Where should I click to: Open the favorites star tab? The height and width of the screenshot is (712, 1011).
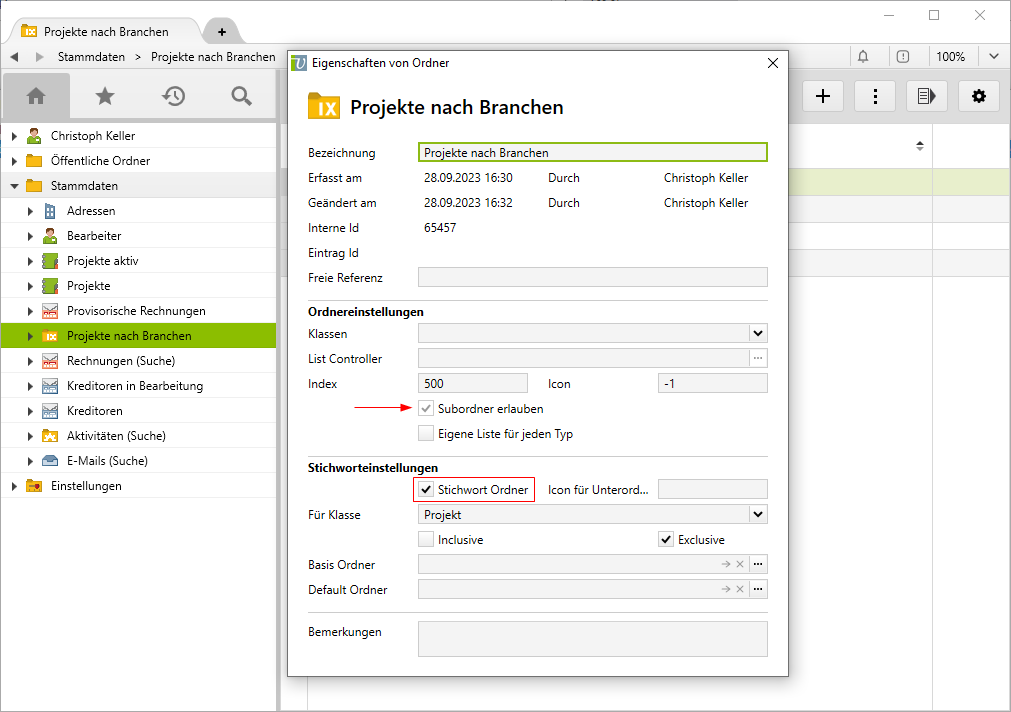coord(105,96)
